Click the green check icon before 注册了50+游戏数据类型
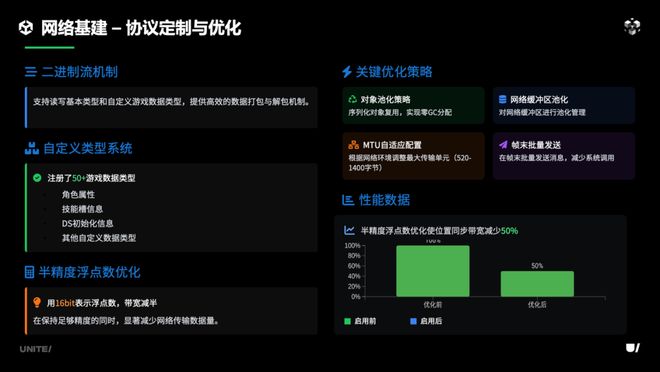This screenshot has height=372, width=660. pyautogui.click(x=37, y=178)
